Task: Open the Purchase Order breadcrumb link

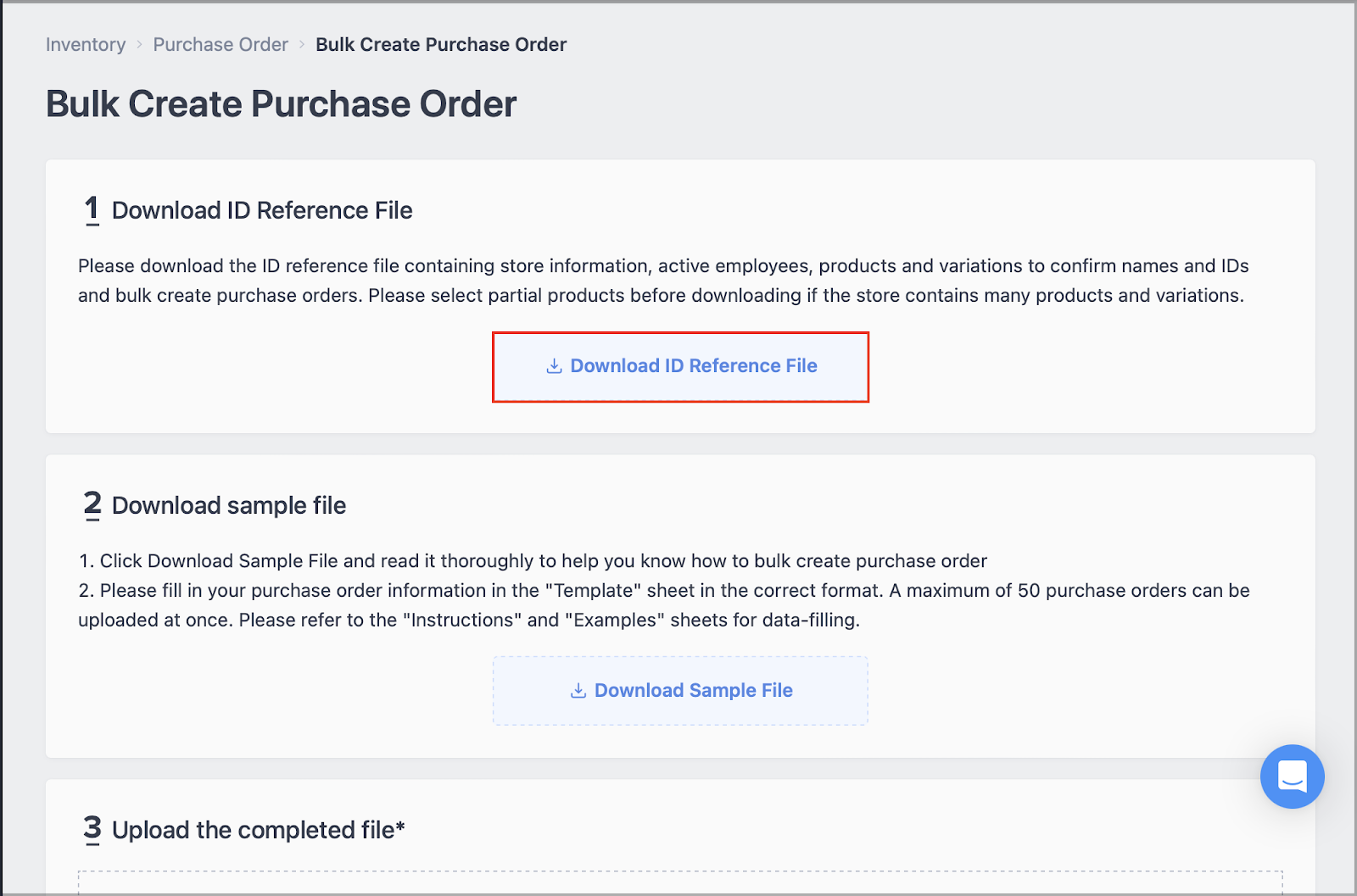Action: 220,44
